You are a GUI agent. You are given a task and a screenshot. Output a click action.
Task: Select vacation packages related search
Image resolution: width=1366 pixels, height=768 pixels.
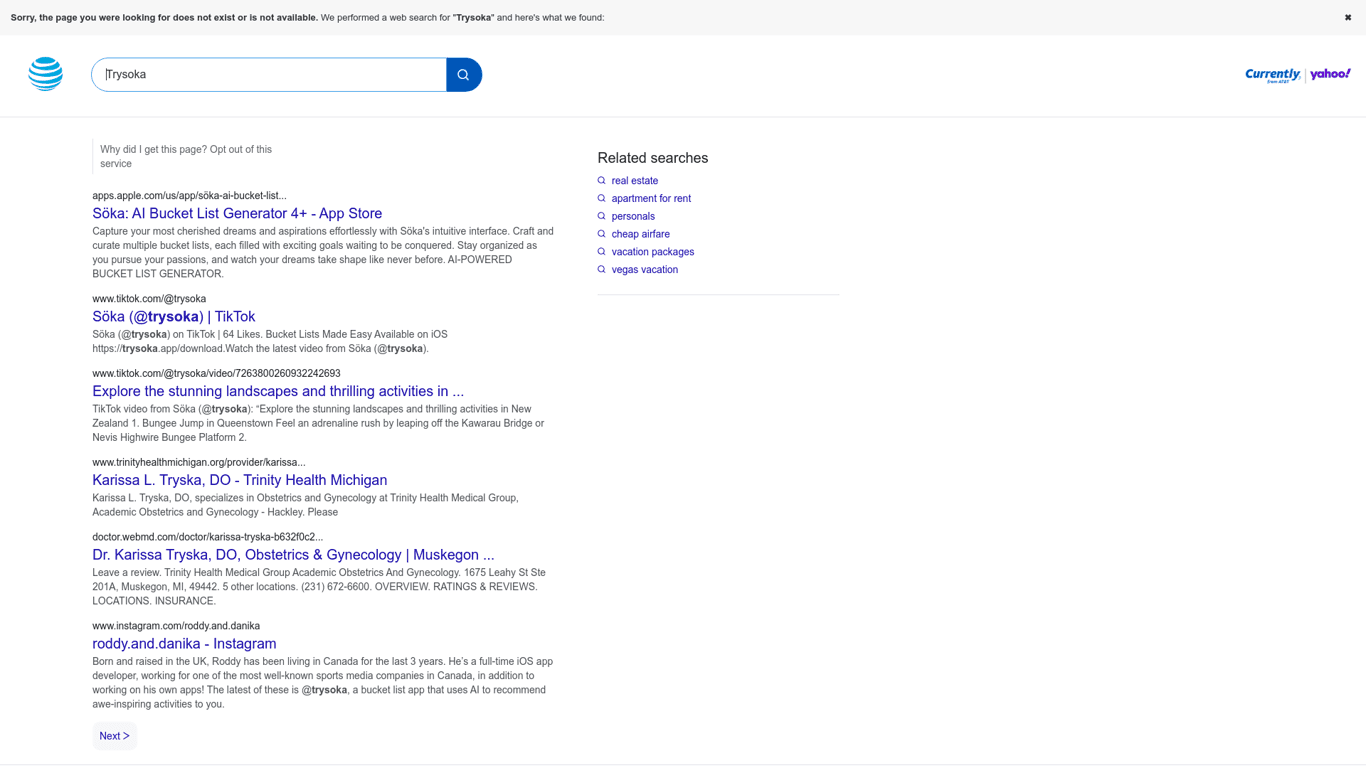point(652,252)
